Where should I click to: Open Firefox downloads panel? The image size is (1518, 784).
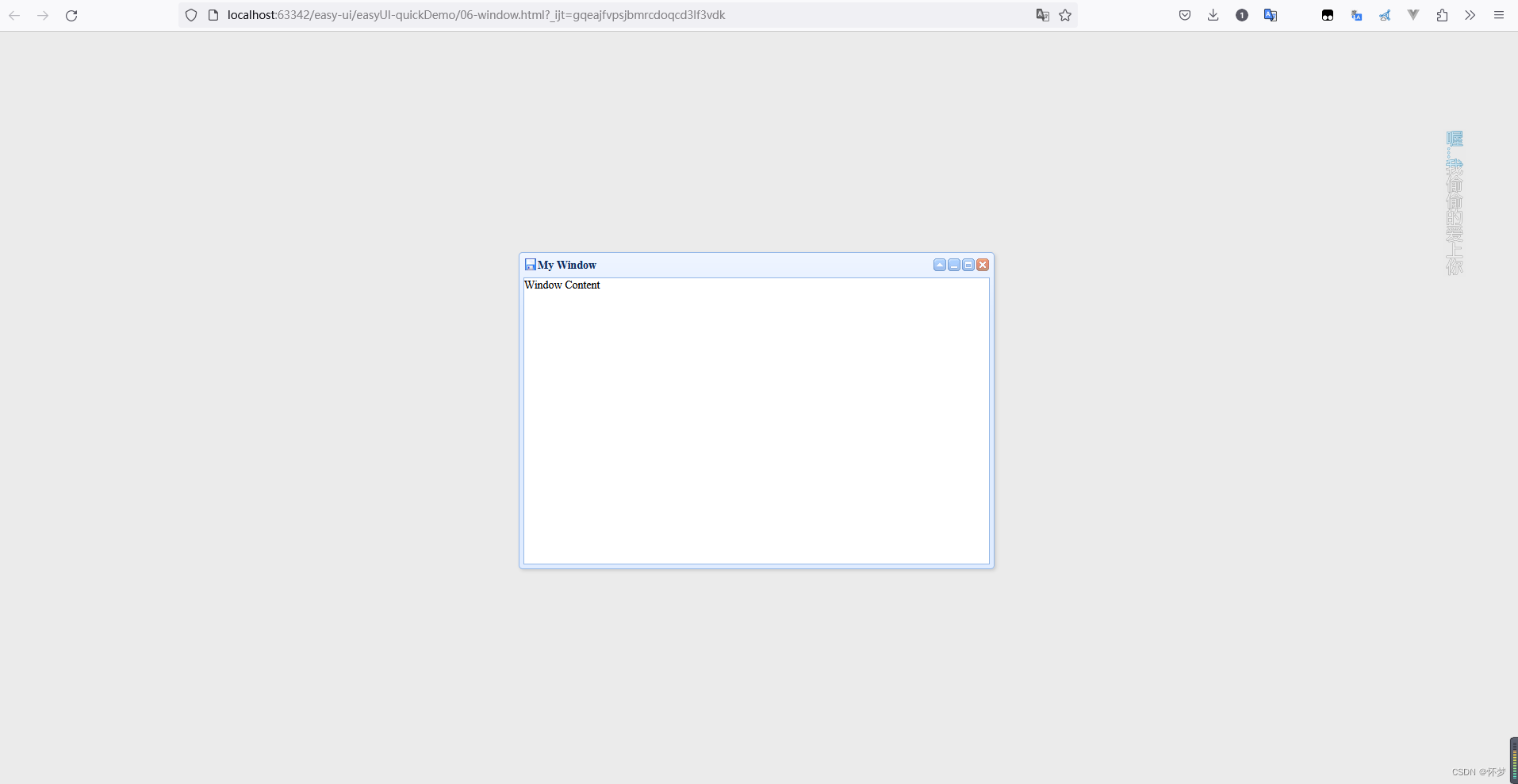tap(1213, 15)
